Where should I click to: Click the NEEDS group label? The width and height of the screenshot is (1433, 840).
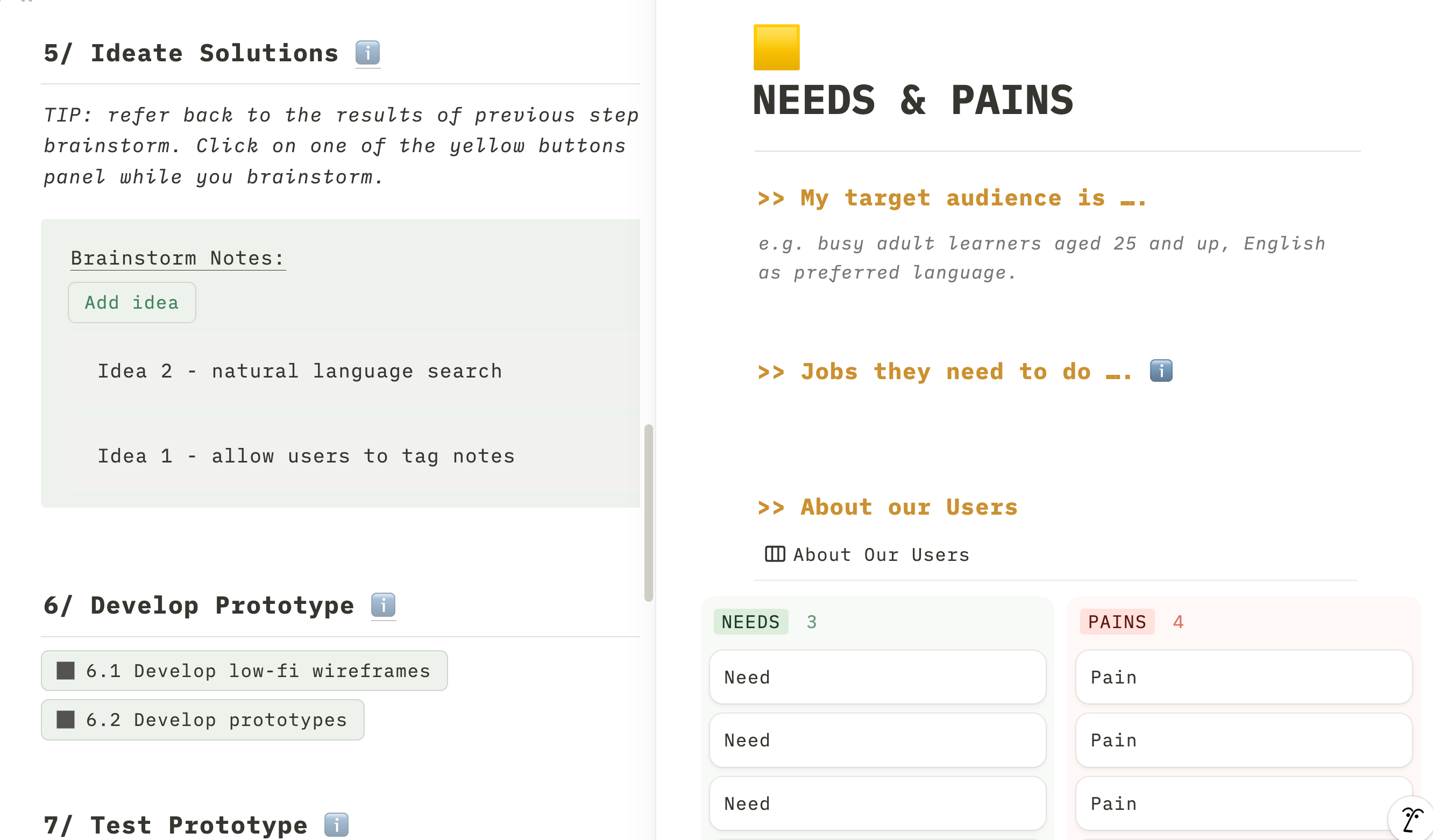pyautogui.click(x=750, y=622)
